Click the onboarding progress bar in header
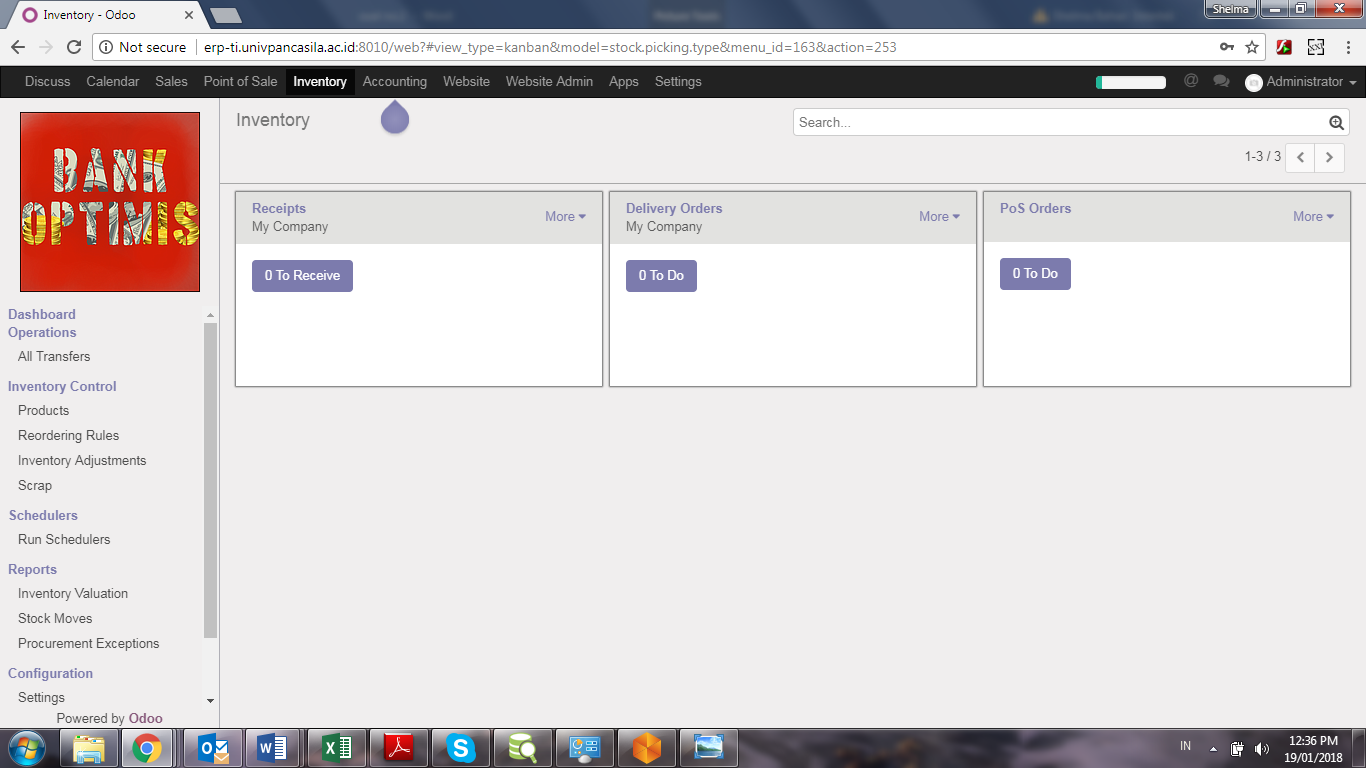The image size is (1366, 768). coord(1131,82)
